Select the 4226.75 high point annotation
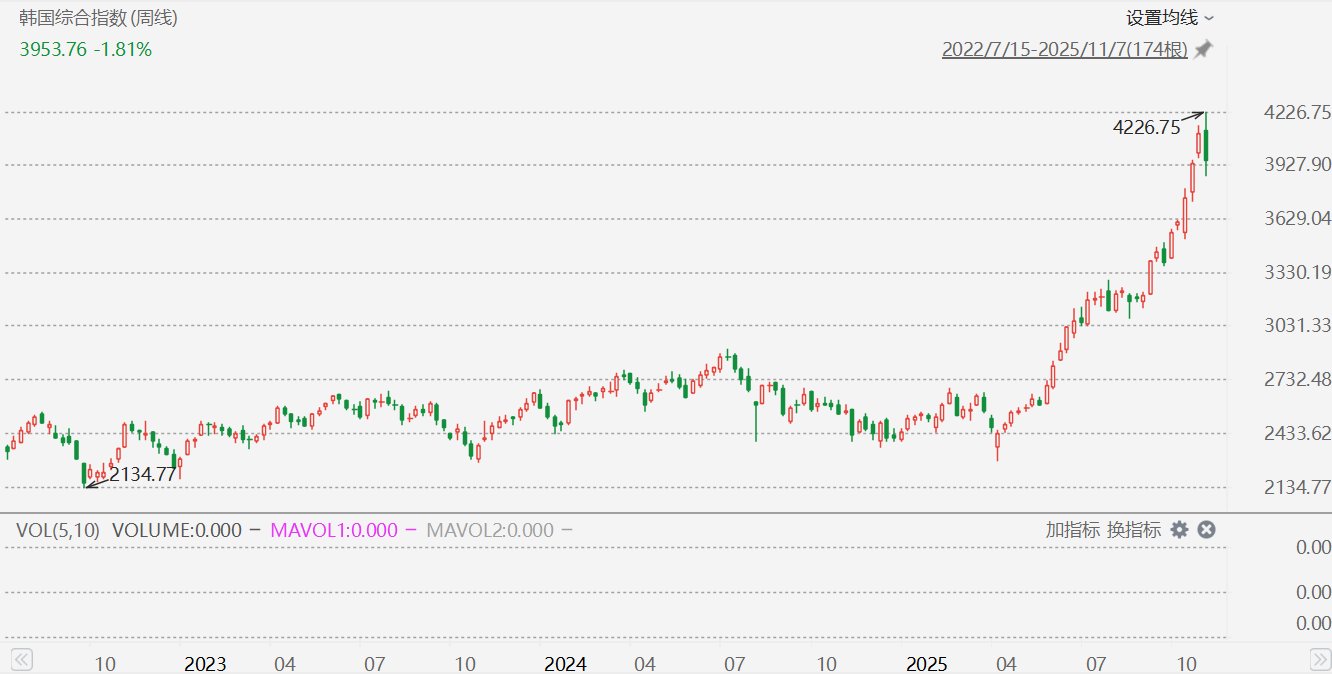Image resolution: width=1332 pixels, height=674 pixels. pyautogui.click(x=1146, y=127)
